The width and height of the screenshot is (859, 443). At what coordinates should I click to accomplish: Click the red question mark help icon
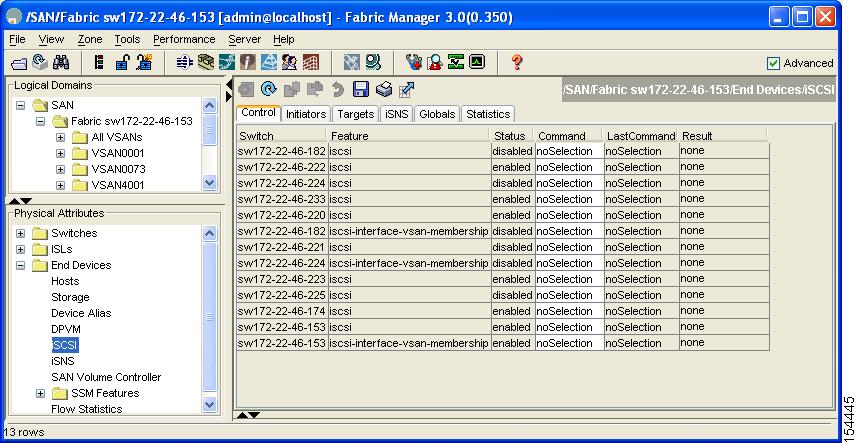click(x=517, y=62)
